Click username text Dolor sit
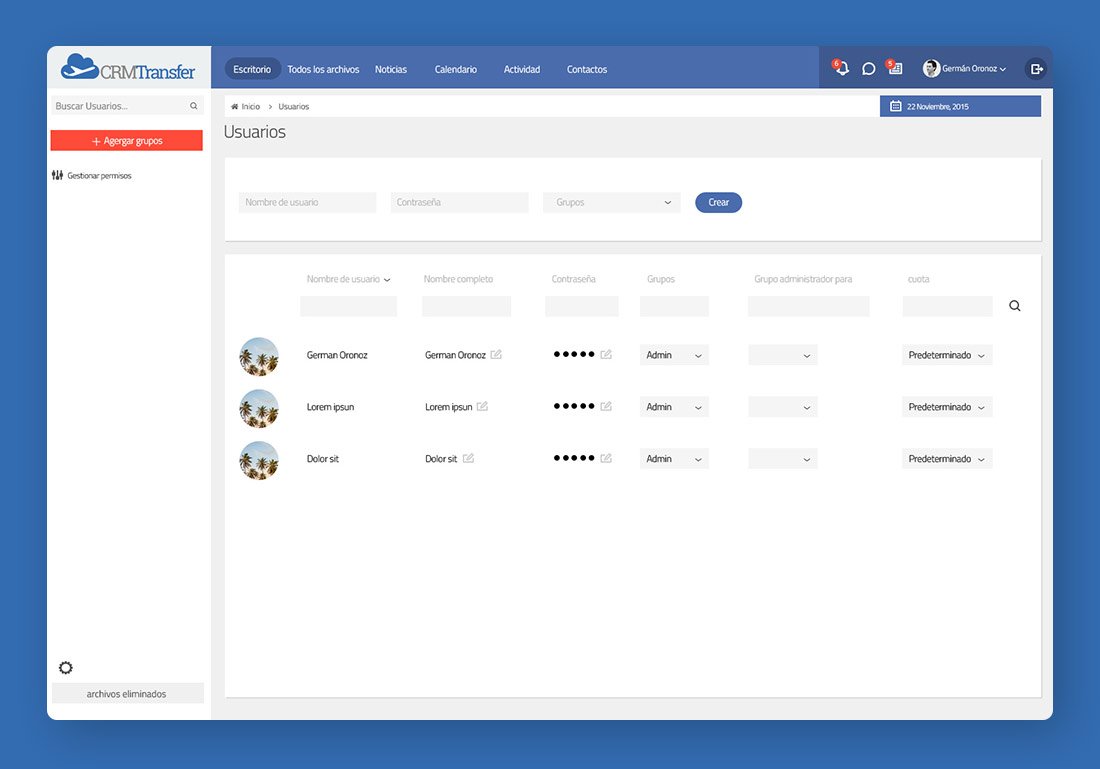Screen dimensions: 1100x769 [323, 459]
